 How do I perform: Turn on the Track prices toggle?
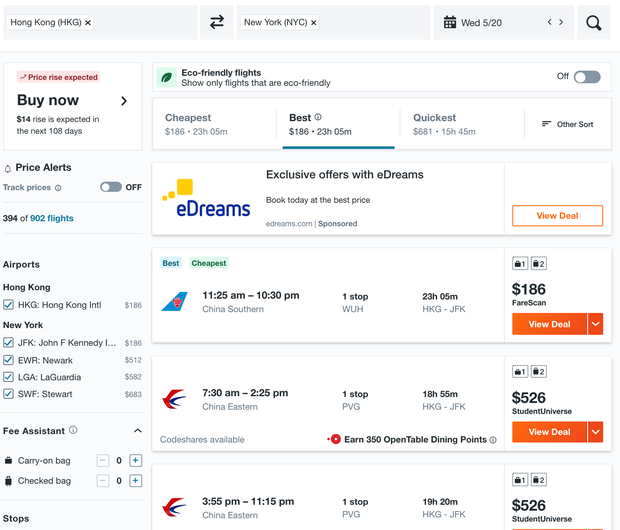(x=110, y=187)
